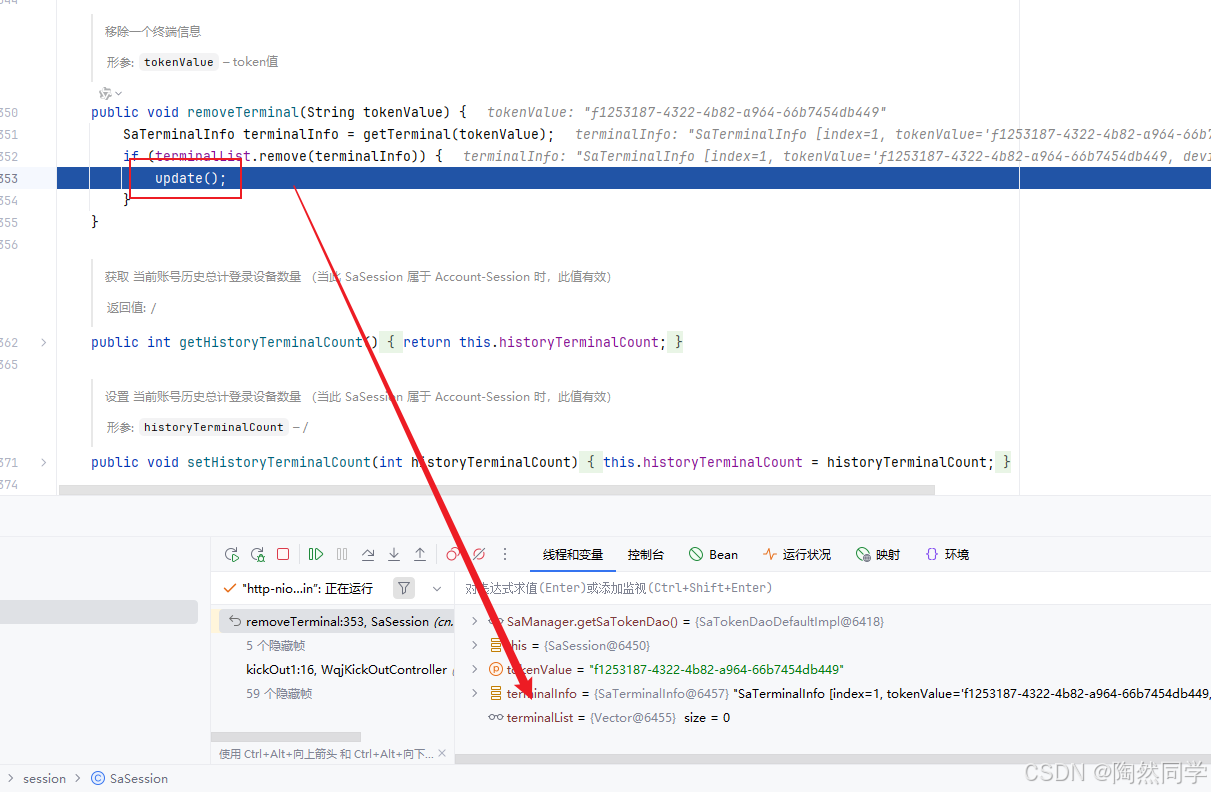
Task: Click the removeTerminal method name
Action: tap(243, 112)
